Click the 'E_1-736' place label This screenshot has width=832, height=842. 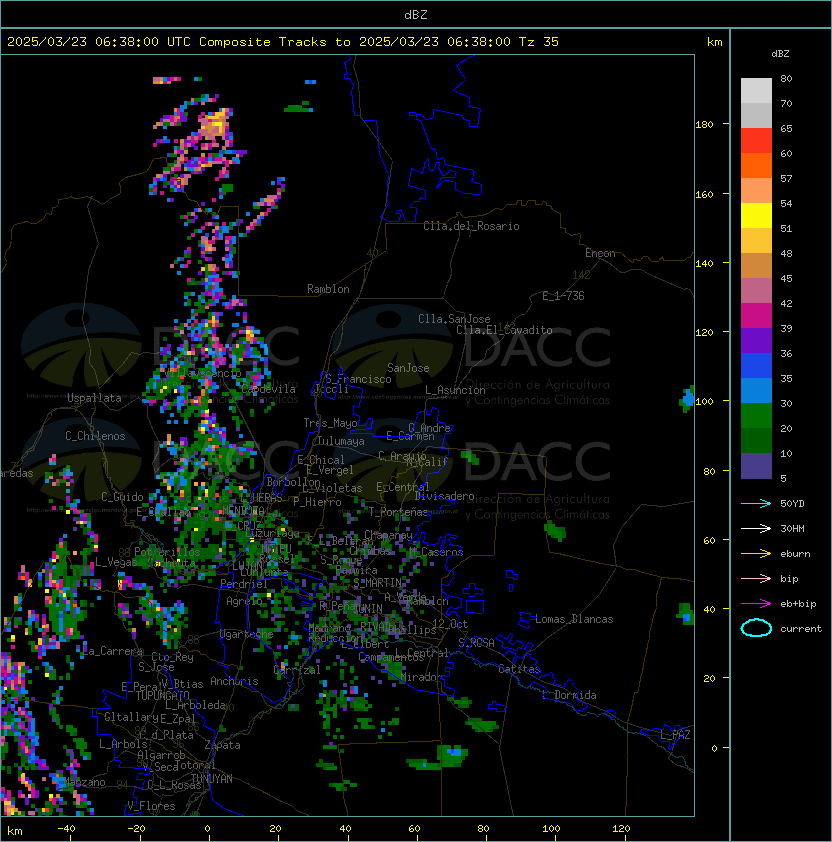click(563, 296)
